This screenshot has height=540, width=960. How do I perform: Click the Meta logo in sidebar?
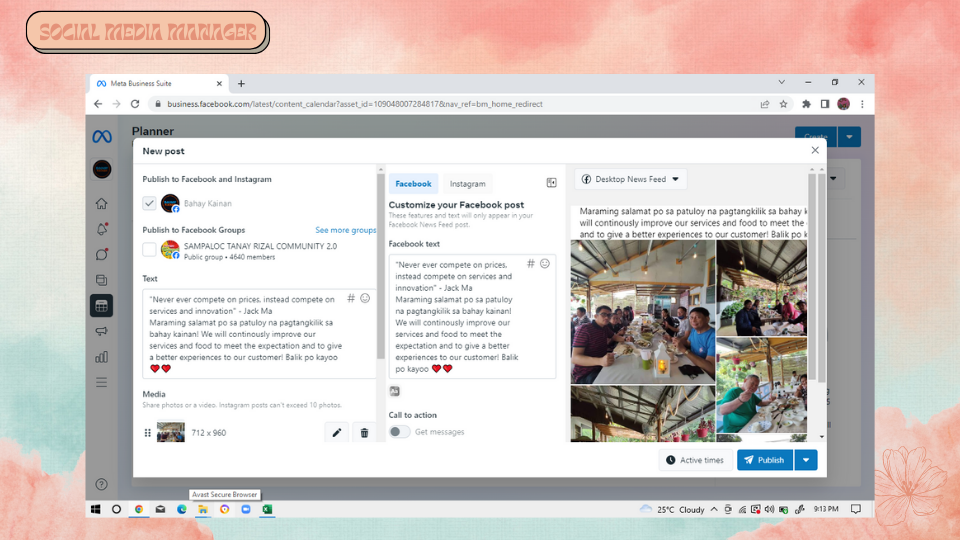tap(102, 137)
